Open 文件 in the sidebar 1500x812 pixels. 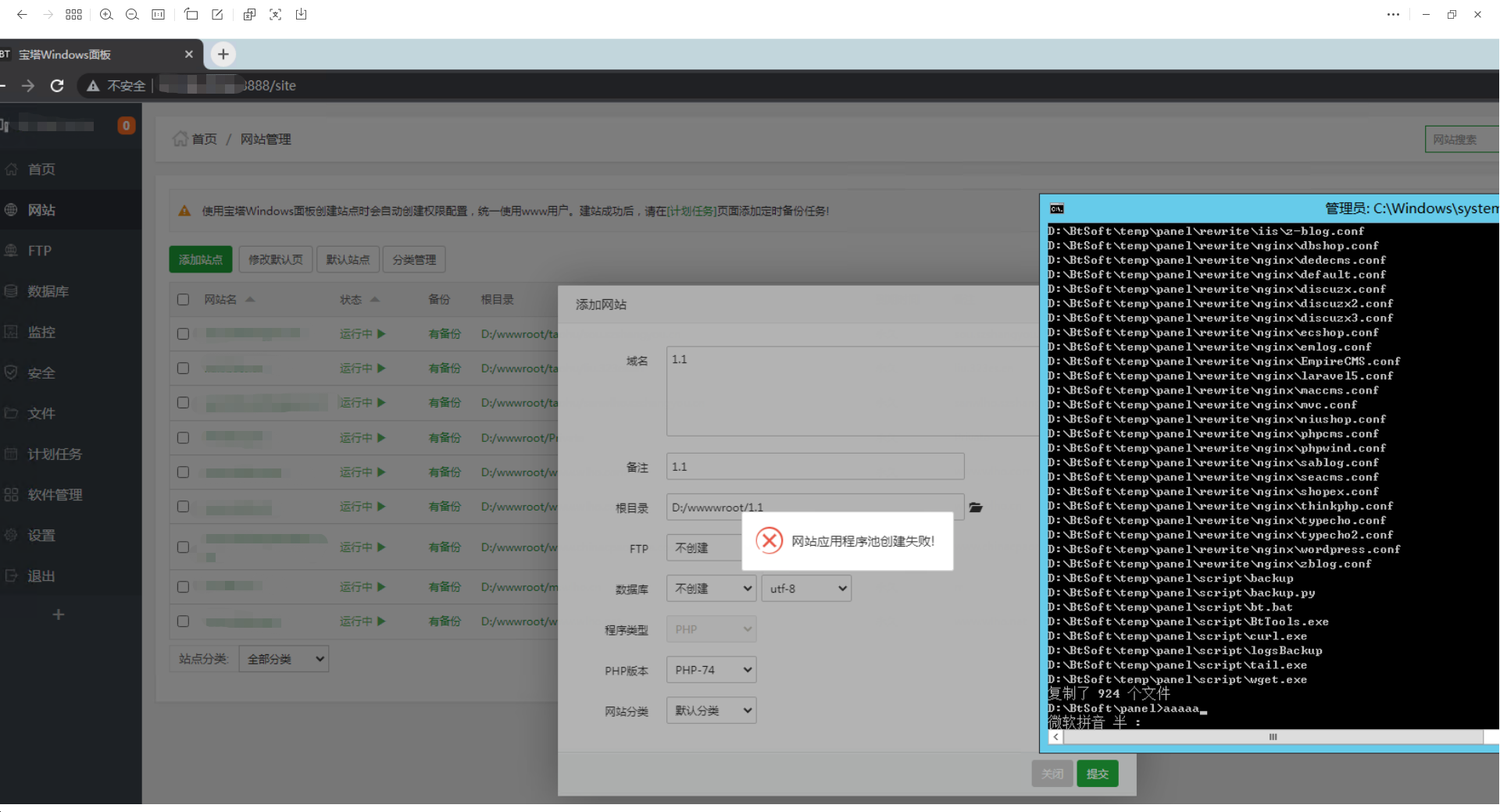(41, 413)
